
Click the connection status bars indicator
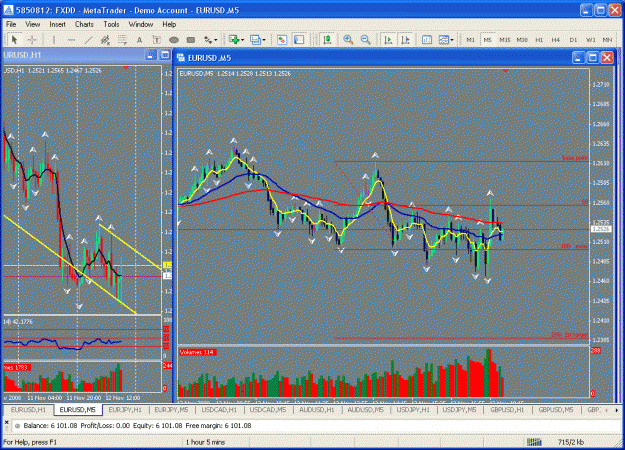534,442
